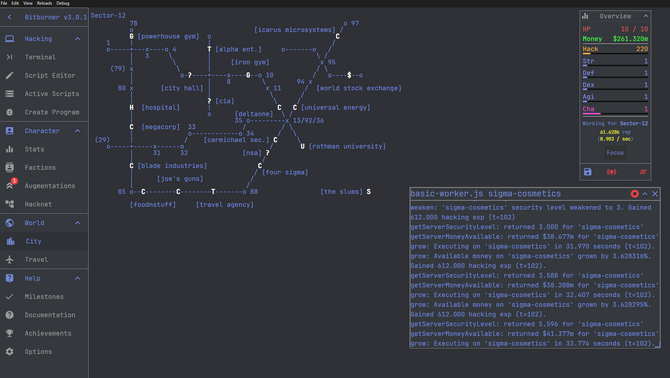670x378 pixels.
Task: Collapse the sidebar with the back arrow
Action: (9, 17)
